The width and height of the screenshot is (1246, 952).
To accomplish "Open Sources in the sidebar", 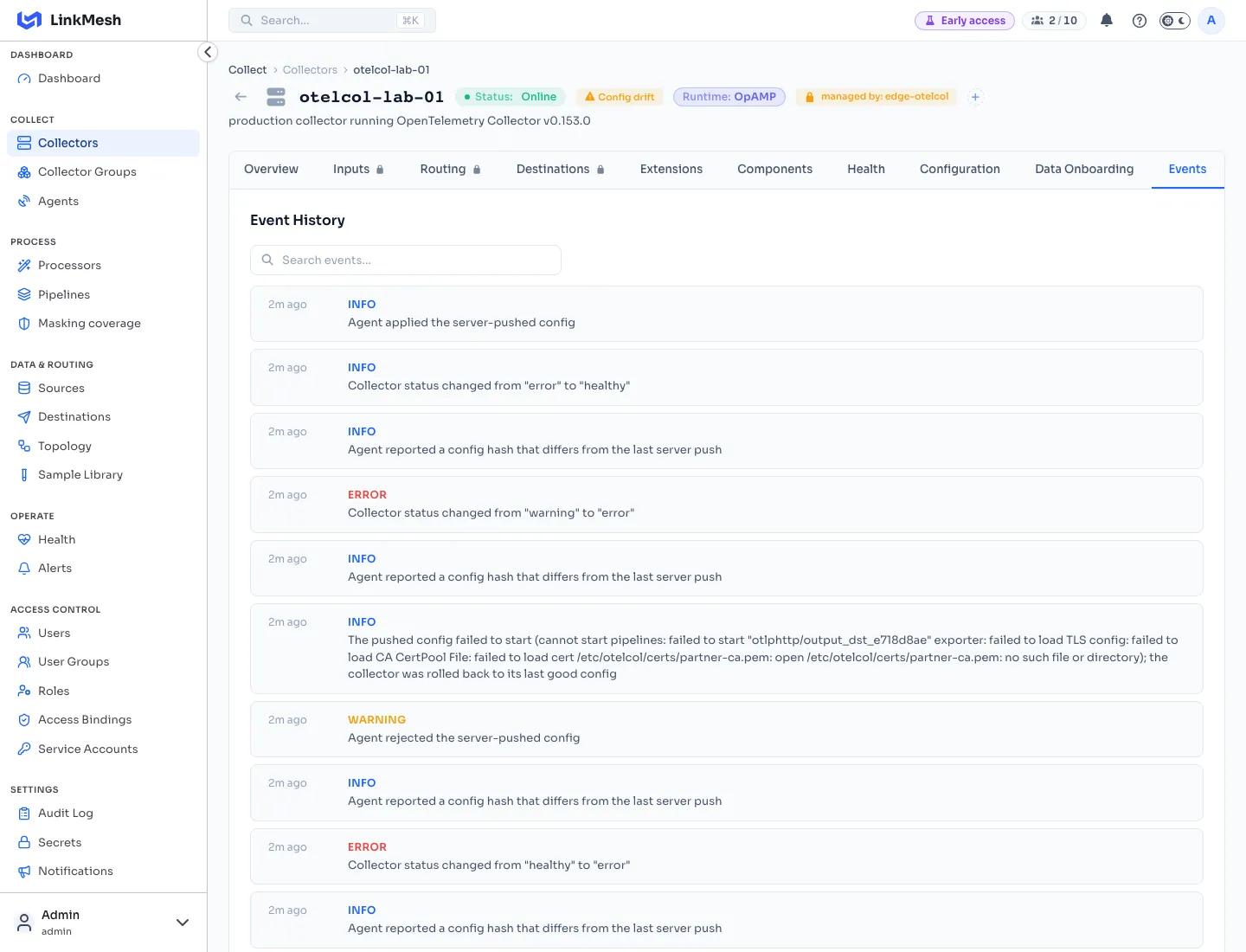I will tap(103, 389).
